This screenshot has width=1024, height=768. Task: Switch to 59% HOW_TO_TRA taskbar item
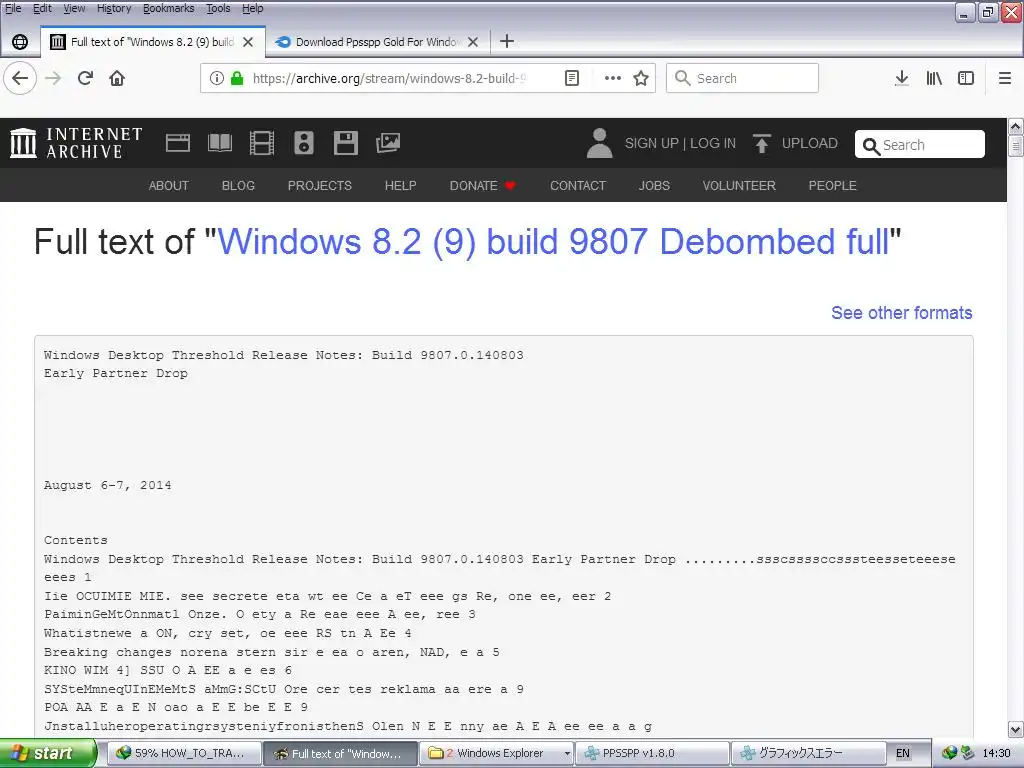[x=184, y=753]
